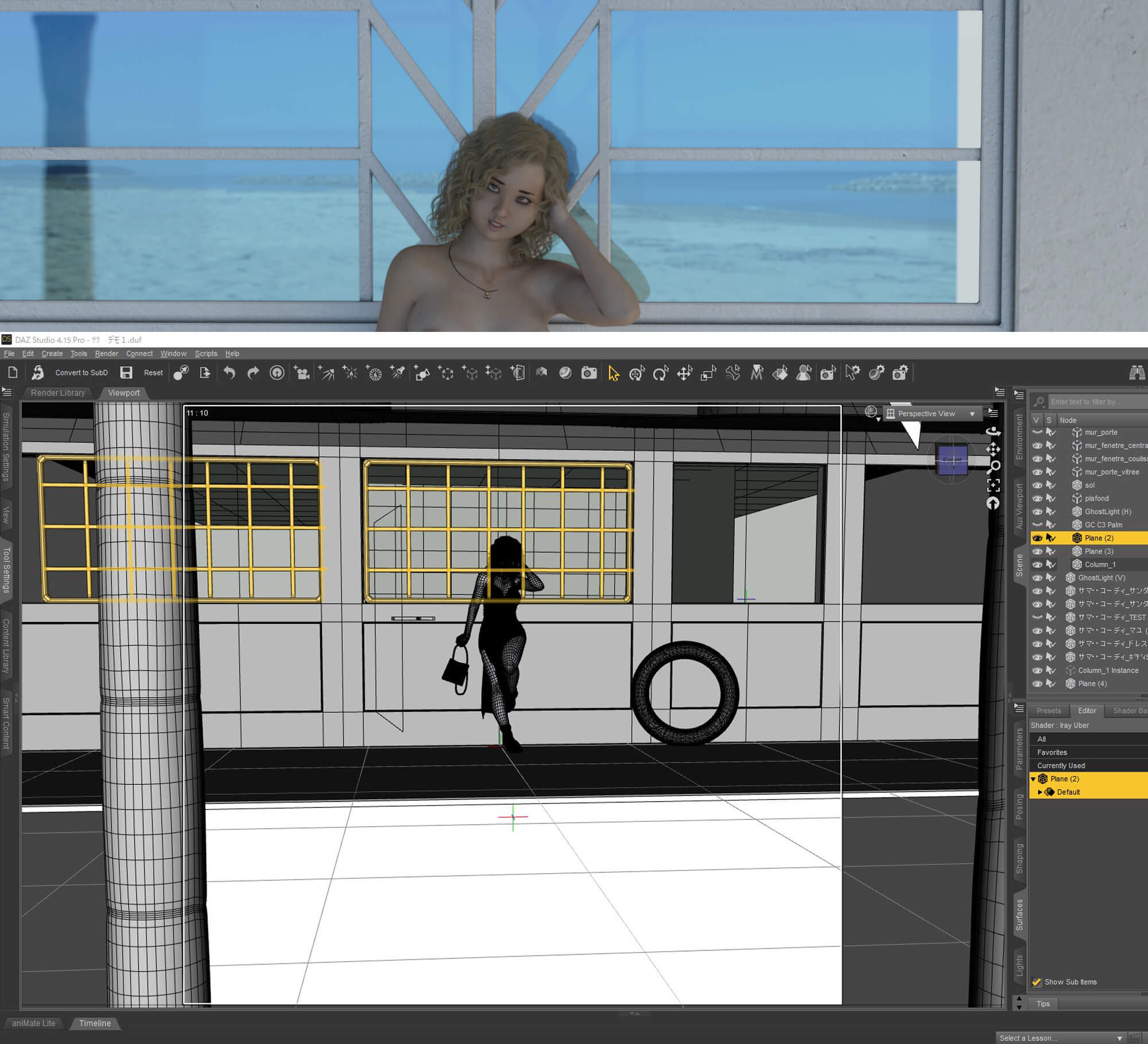Open the Render menu
The height and width of the screenshot is (1044, 1148).
[x=106, y=354]
